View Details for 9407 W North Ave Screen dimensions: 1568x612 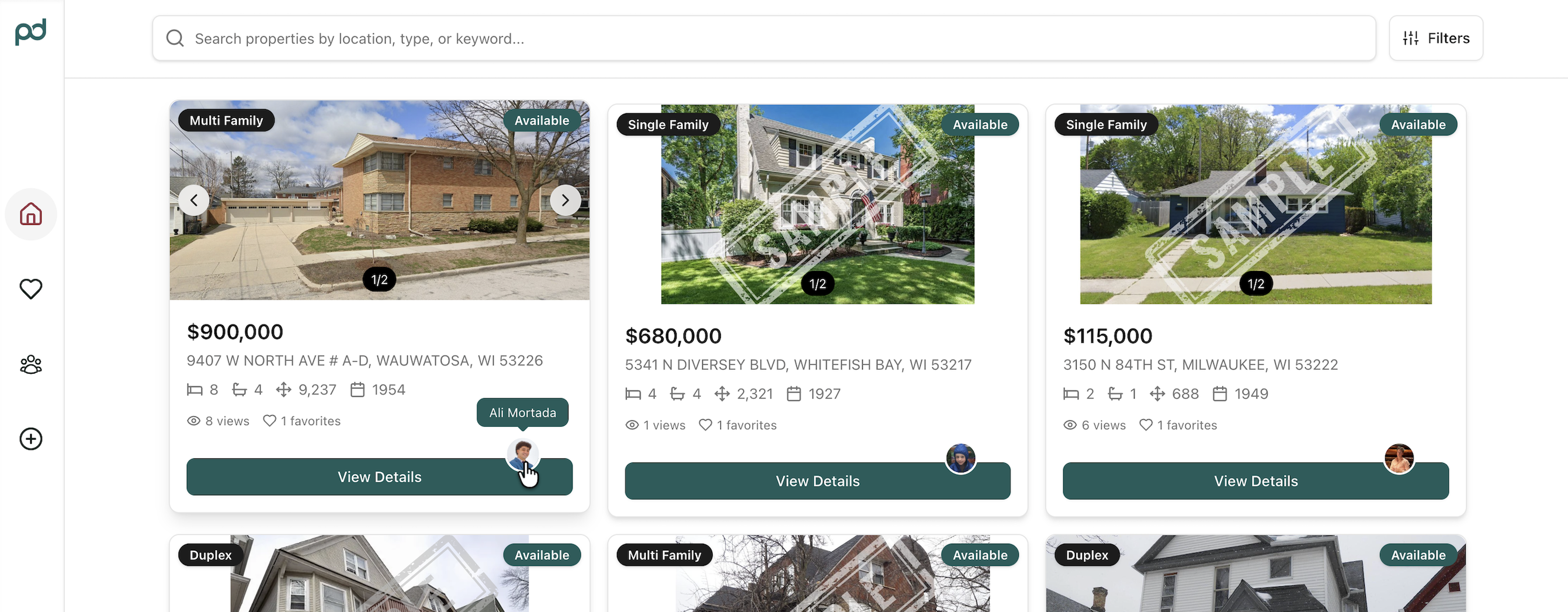(x=379, y=477)
